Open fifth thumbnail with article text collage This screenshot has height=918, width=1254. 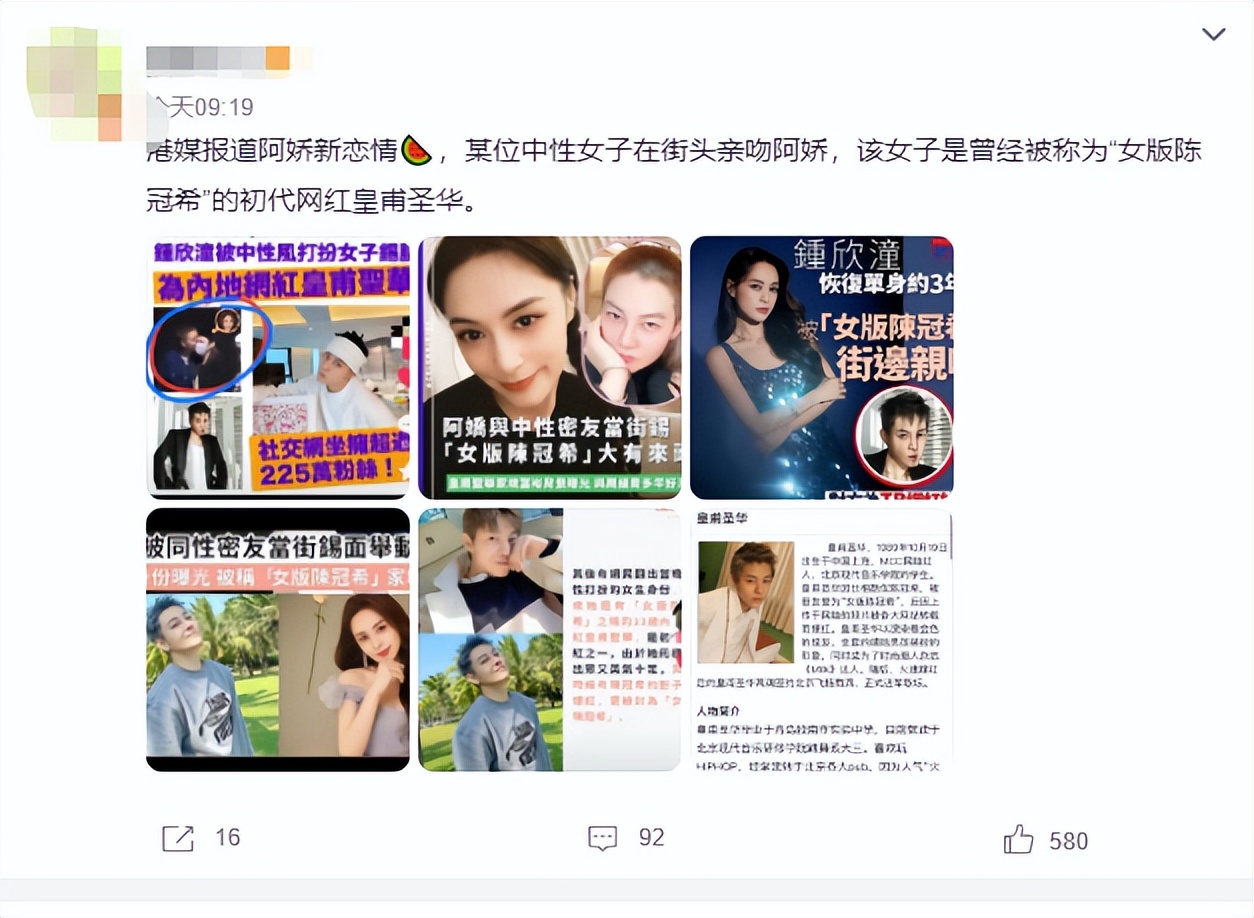coord(550,640)
